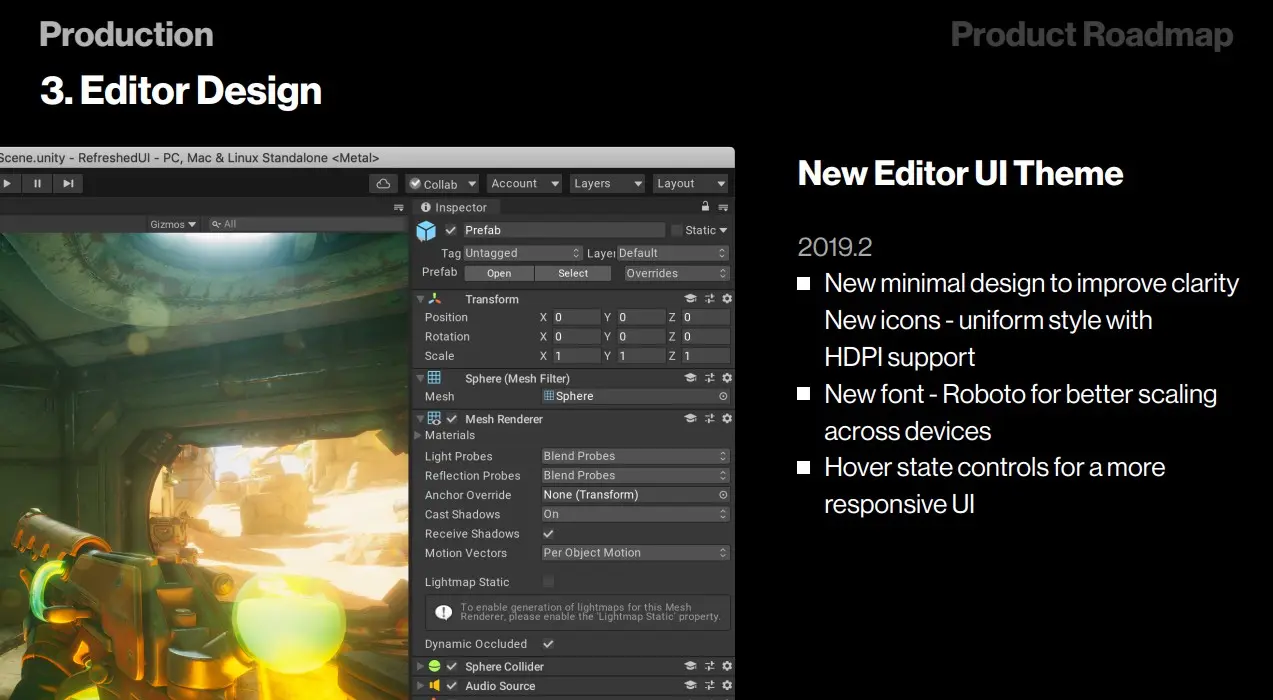Open the Static flags dropdown arrow
1273x700 pixels.
click(724, 231)
